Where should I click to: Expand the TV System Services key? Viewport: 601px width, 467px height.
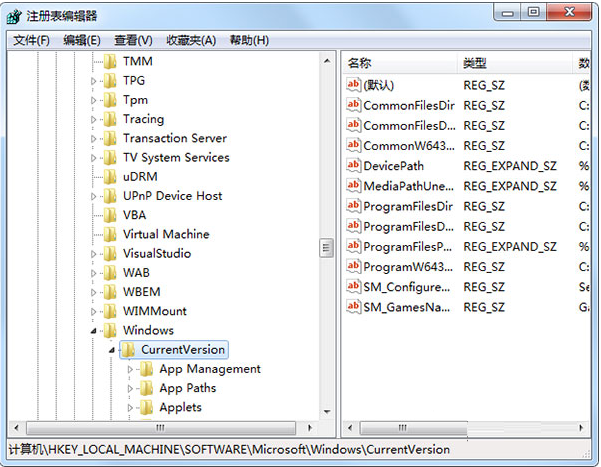94,158
